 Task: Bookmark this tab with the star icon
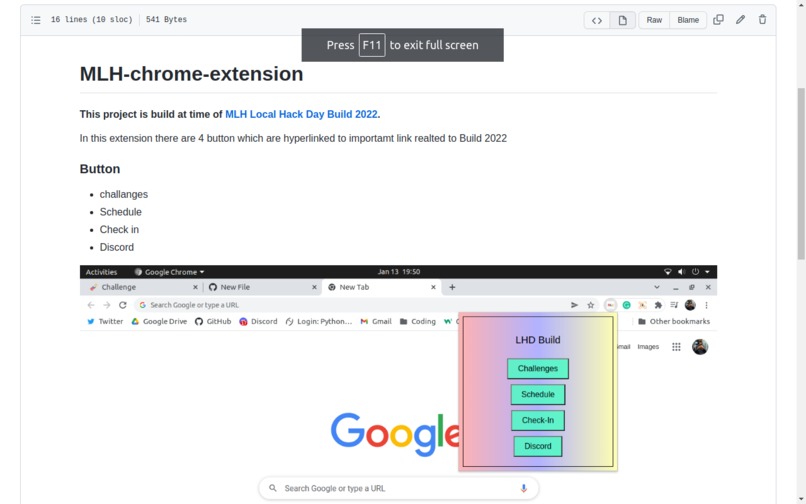pyautogui.click(x=591, y=305)
